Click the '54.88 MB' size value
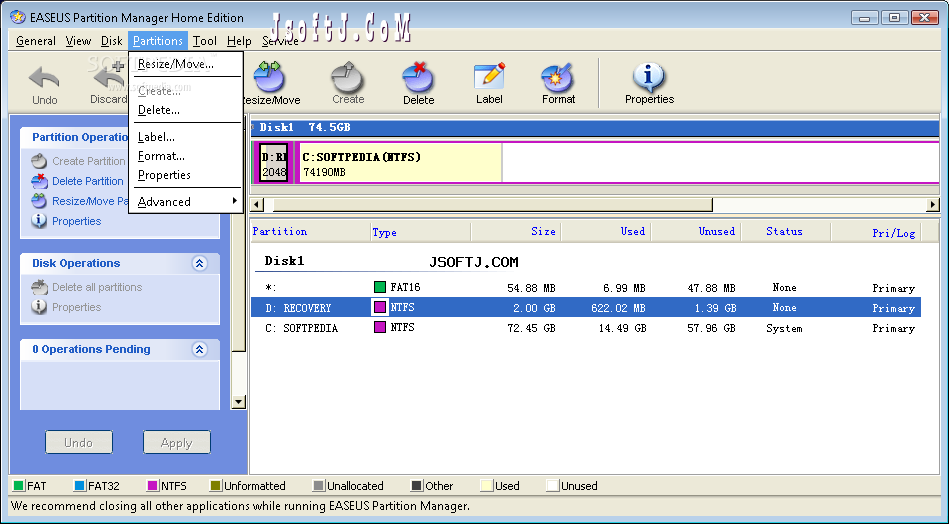 [531, 288]
